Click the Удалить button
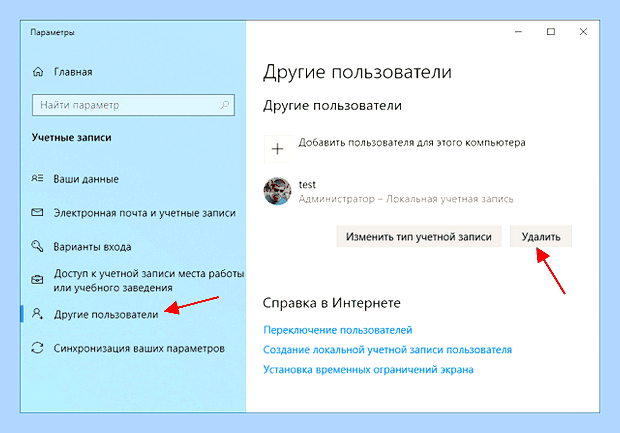Viewport: 620px width, 433px height. (541, 236)
